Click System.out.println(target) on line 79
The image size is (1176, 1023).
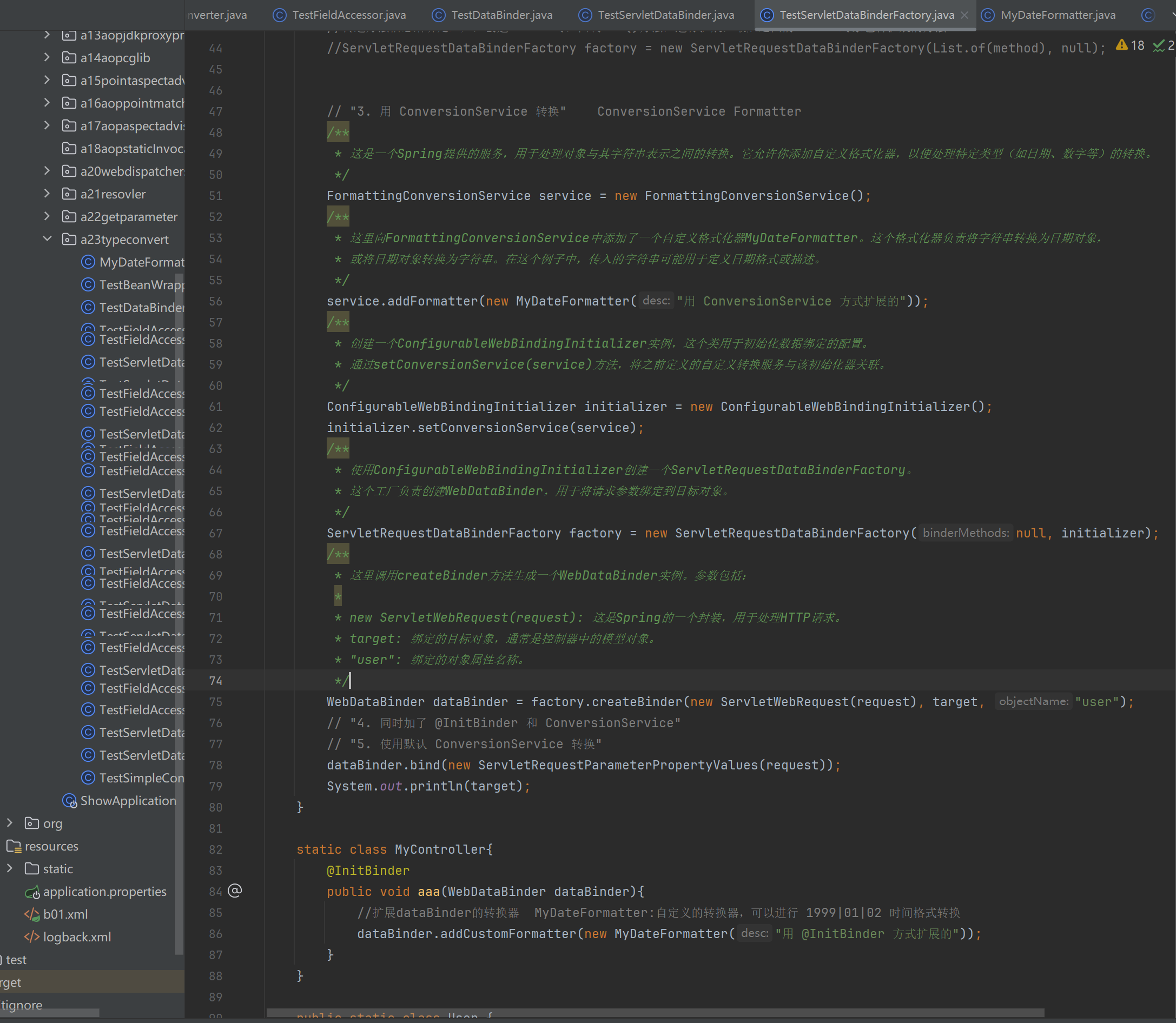(x=424, y=786)
